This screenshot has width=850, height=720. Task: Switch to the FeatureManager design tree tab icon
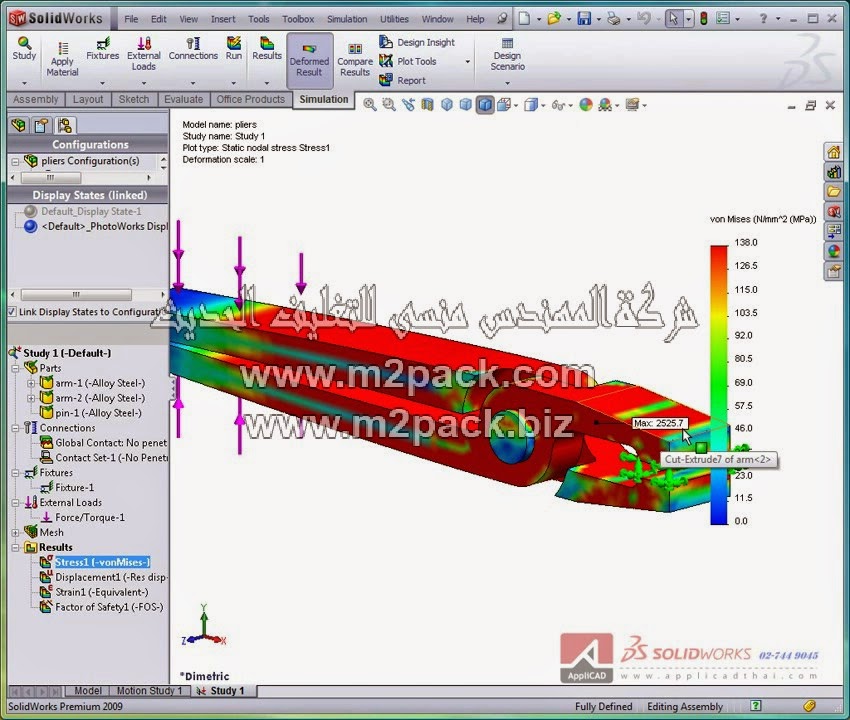[x=19, y=125]
